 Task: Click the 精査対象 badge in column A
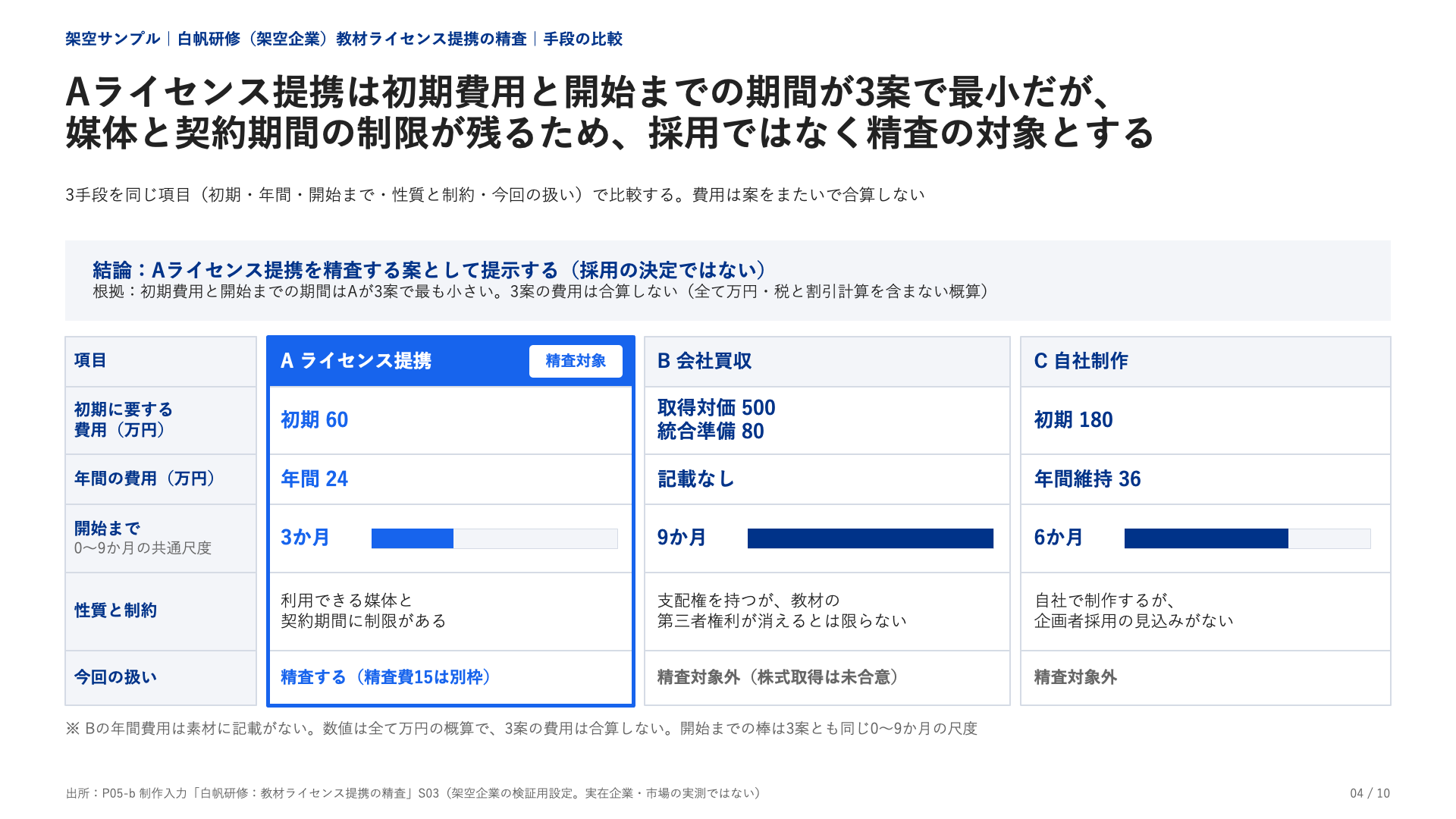click(576, 361)
